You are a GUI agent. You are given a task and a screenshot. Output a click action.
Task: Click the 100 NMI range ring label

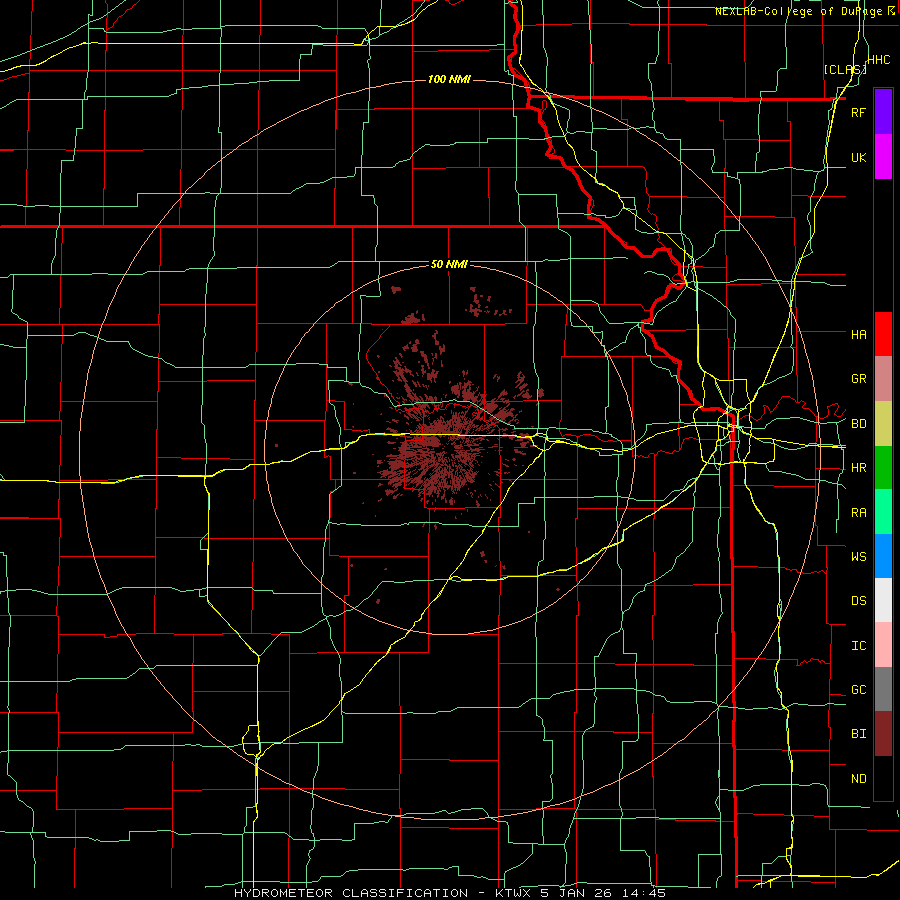point(449,79)
